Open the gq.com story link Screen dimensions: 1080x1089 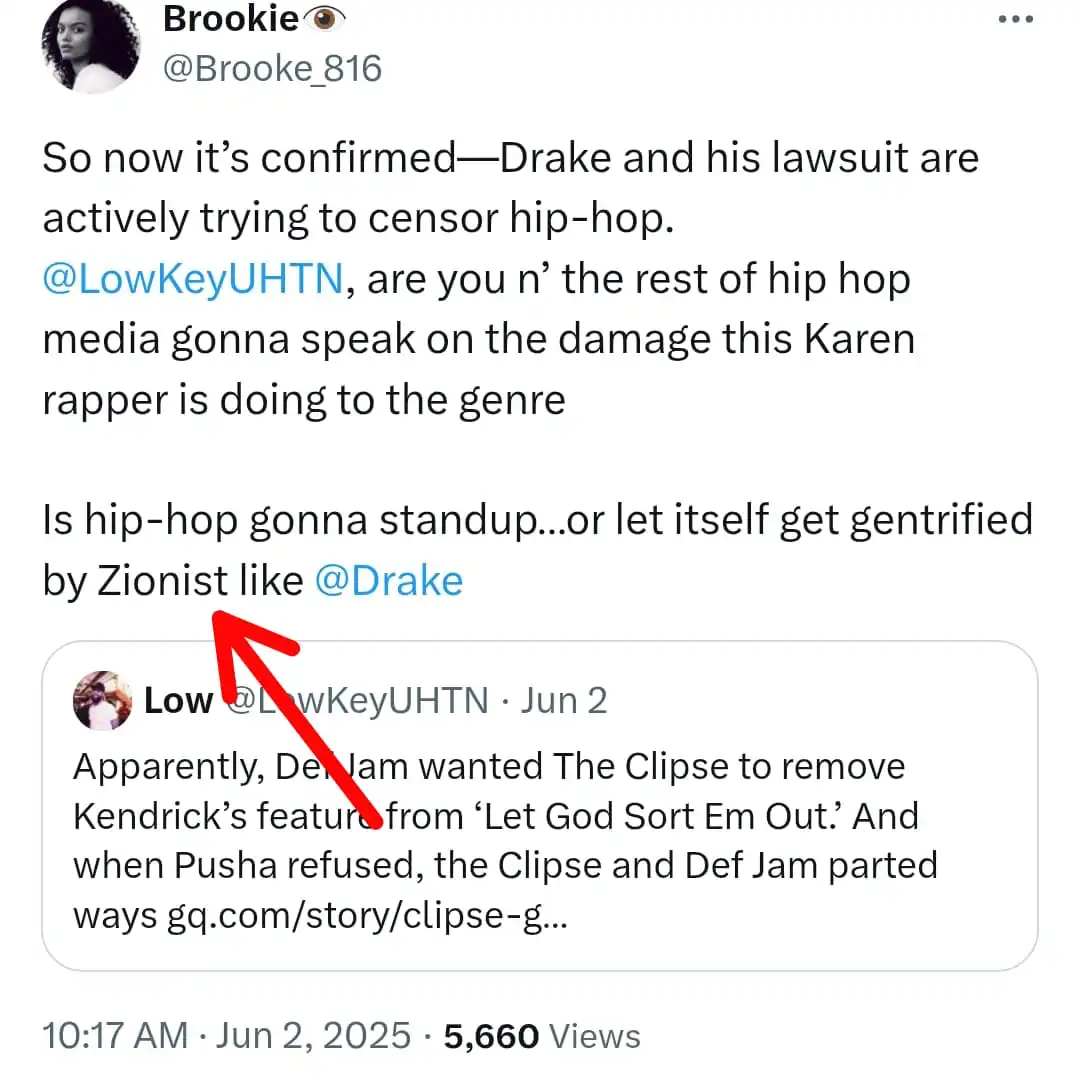[x=368, y=916]
